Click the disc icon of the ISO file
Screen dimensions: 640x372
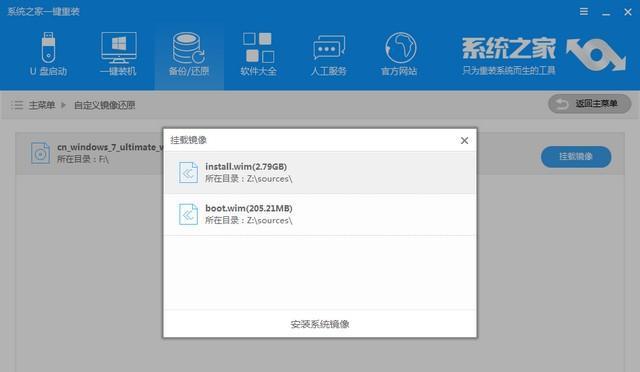(x=40, y=153)
